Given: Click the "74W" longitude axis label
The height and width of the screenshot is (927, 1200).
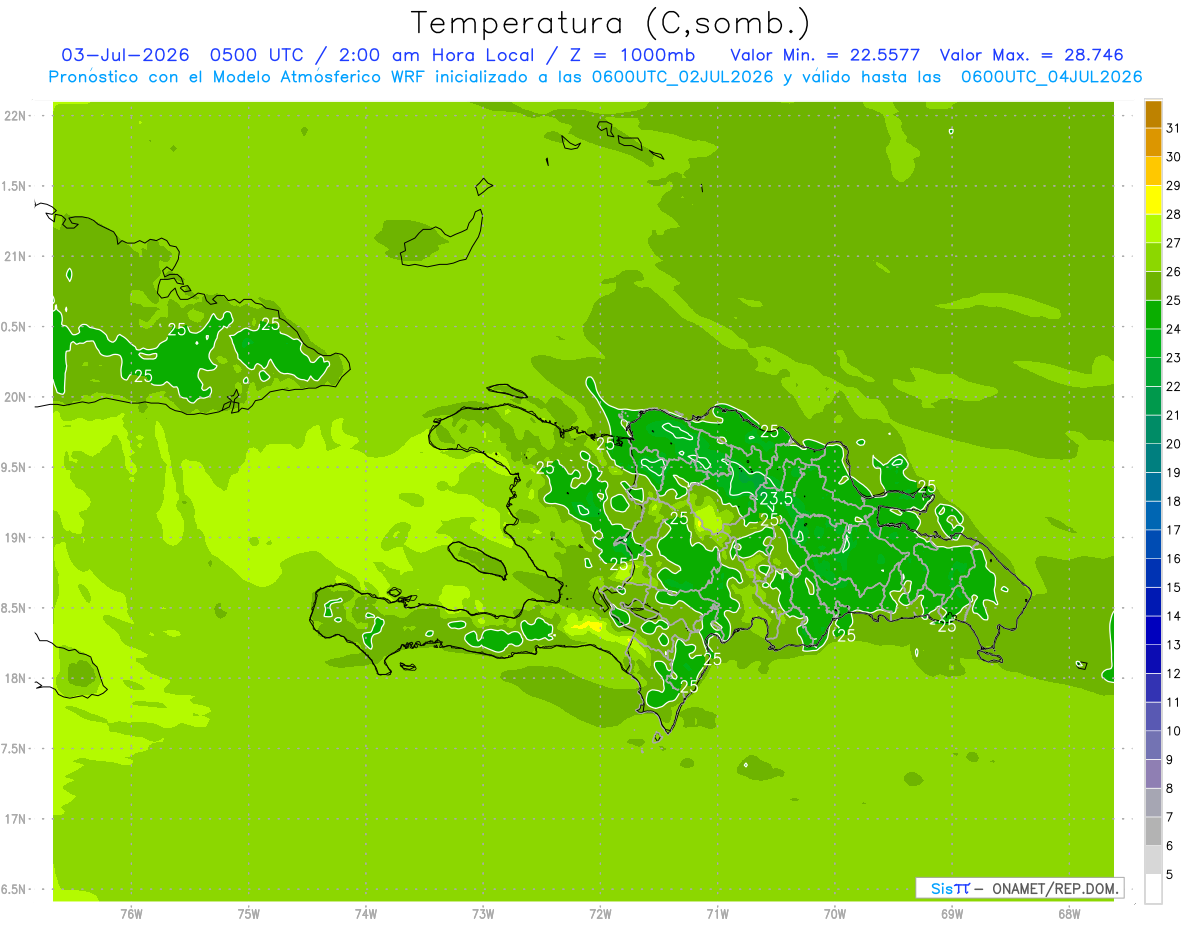Looking at the screenshot, I should coord(366,913).
